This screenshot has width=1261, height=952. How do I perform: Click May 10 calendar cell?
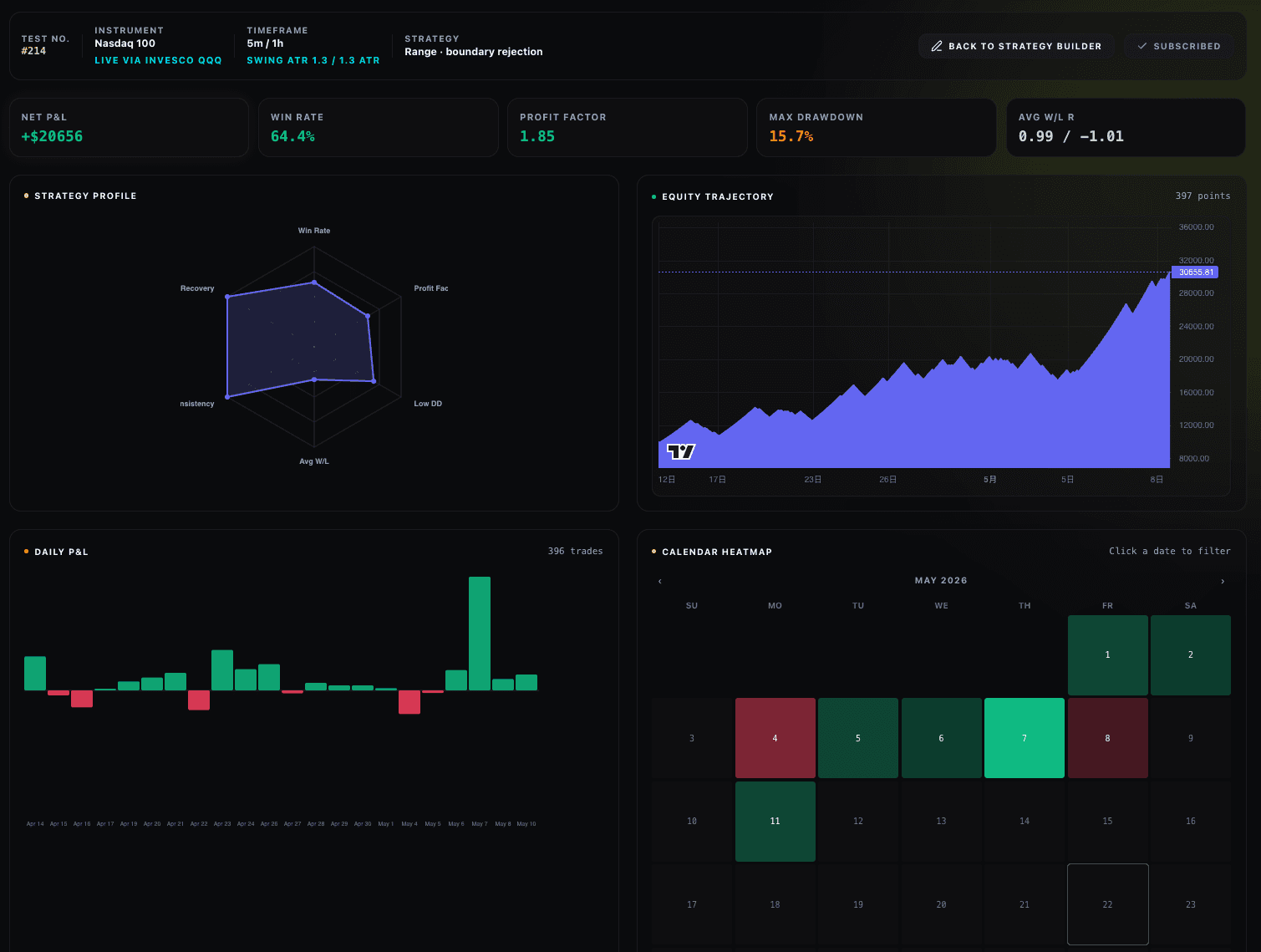pos(692,822)
